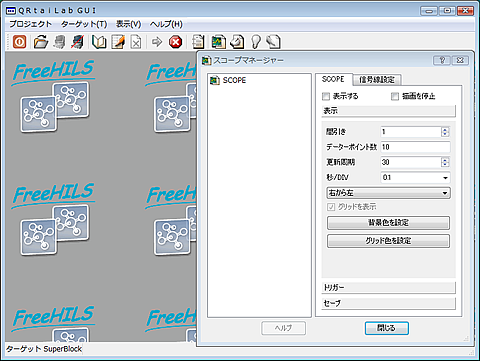Viewport: 480px width, 361px height.
Task: Click the 閉じる button
Action: [x=387, y=328]
